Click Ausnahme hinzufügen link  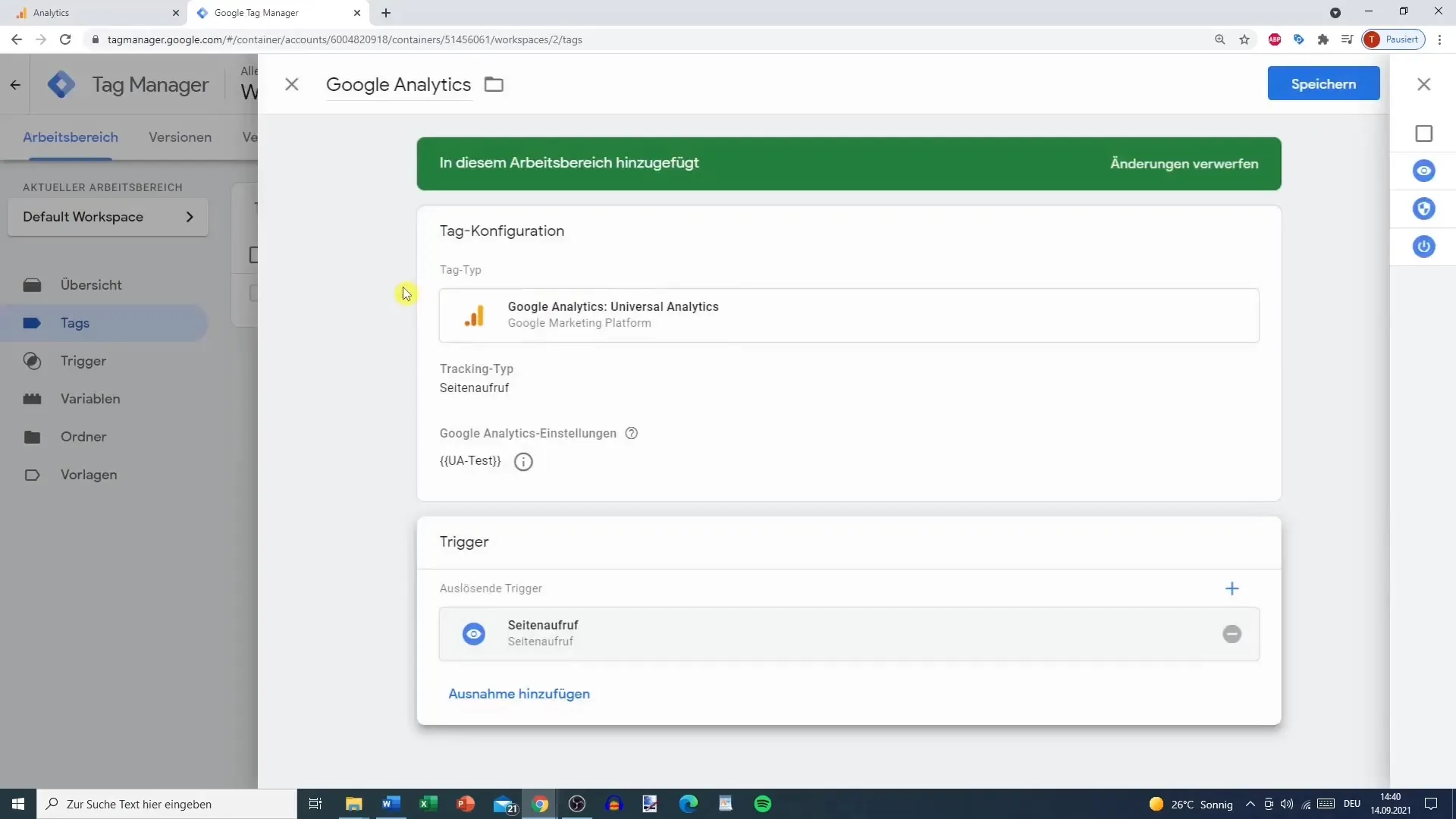coord(519,694)
